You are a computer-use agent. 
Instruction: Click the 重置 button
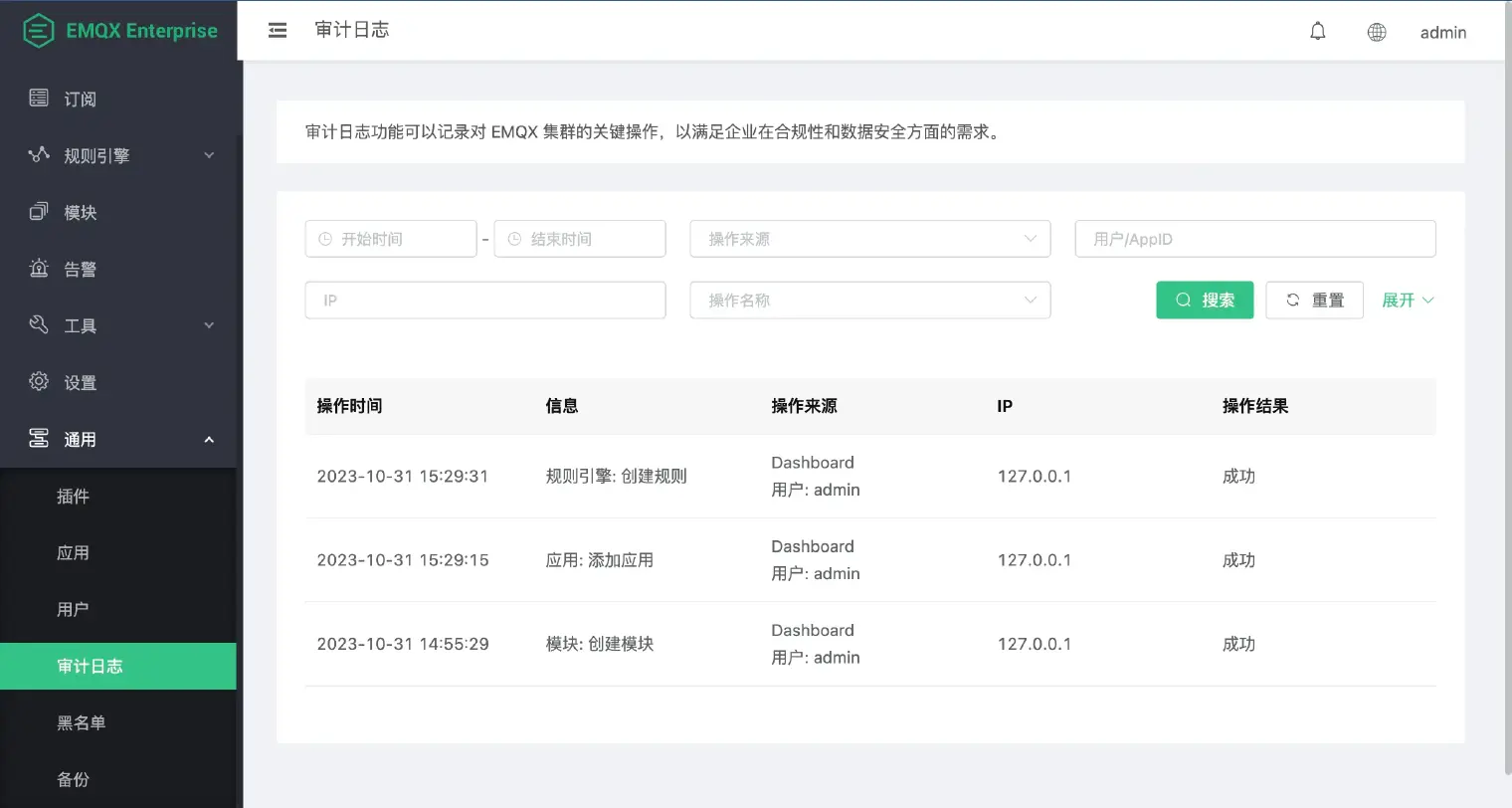pos(1314,300)
